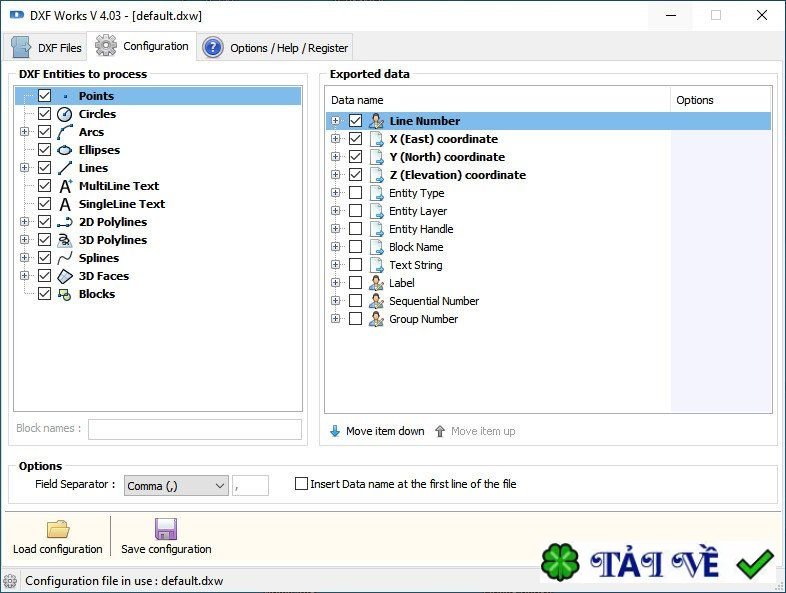Enable the Entity Type export checkbox

355,192
